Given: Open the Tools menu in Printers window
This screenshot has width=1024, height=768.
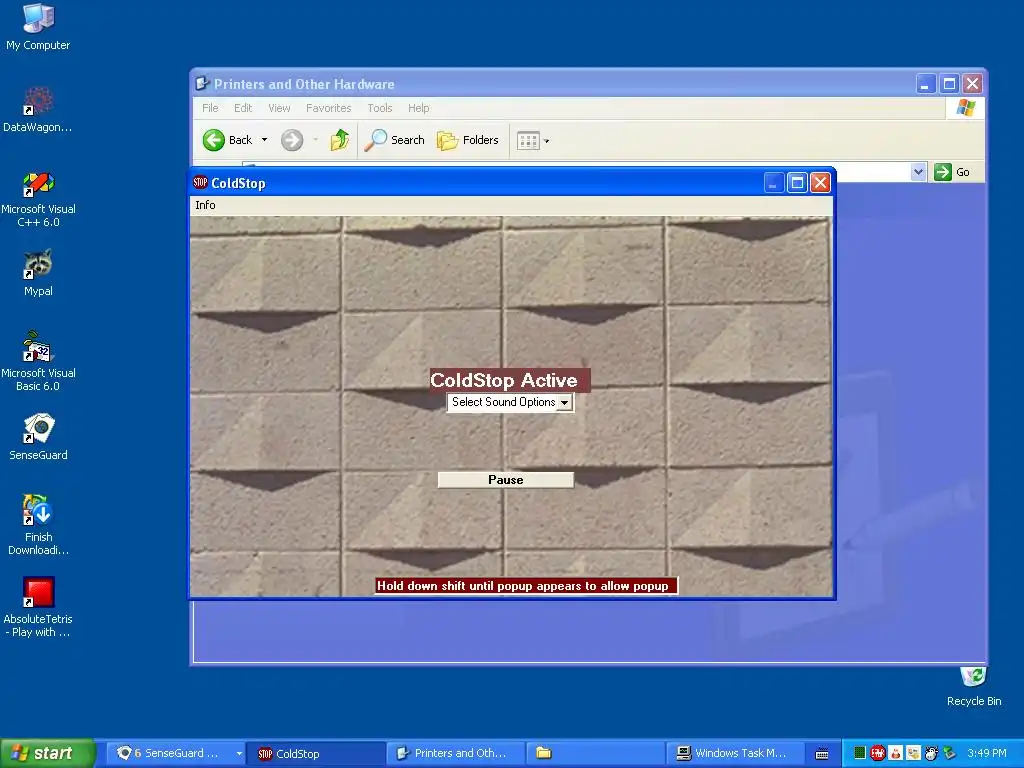Looking at the screenshot, I should (x=379, y=108).
